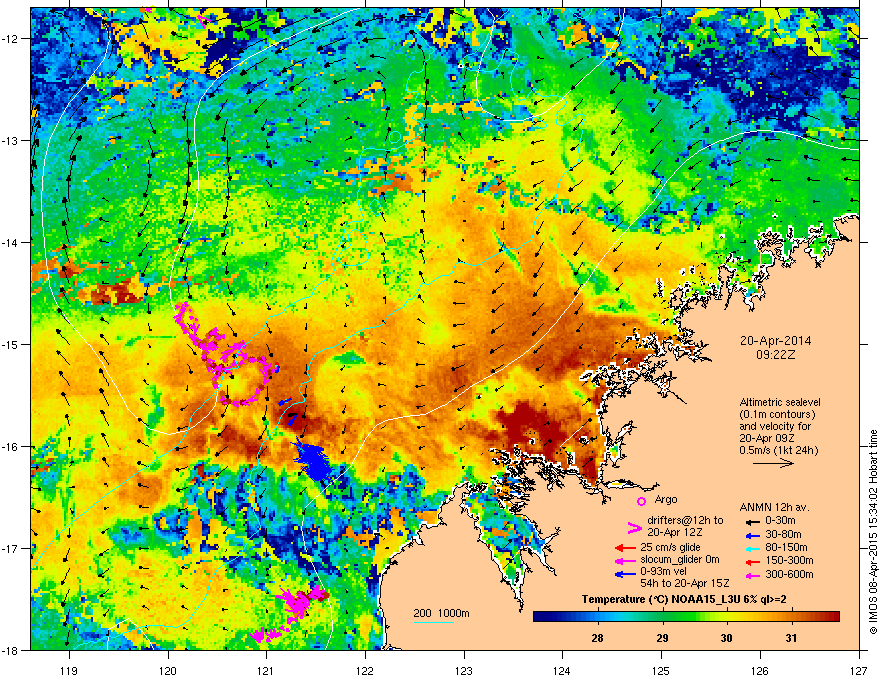
Task: Click the magenta looping glider track near 120.5E
Action: coord(227,355)
